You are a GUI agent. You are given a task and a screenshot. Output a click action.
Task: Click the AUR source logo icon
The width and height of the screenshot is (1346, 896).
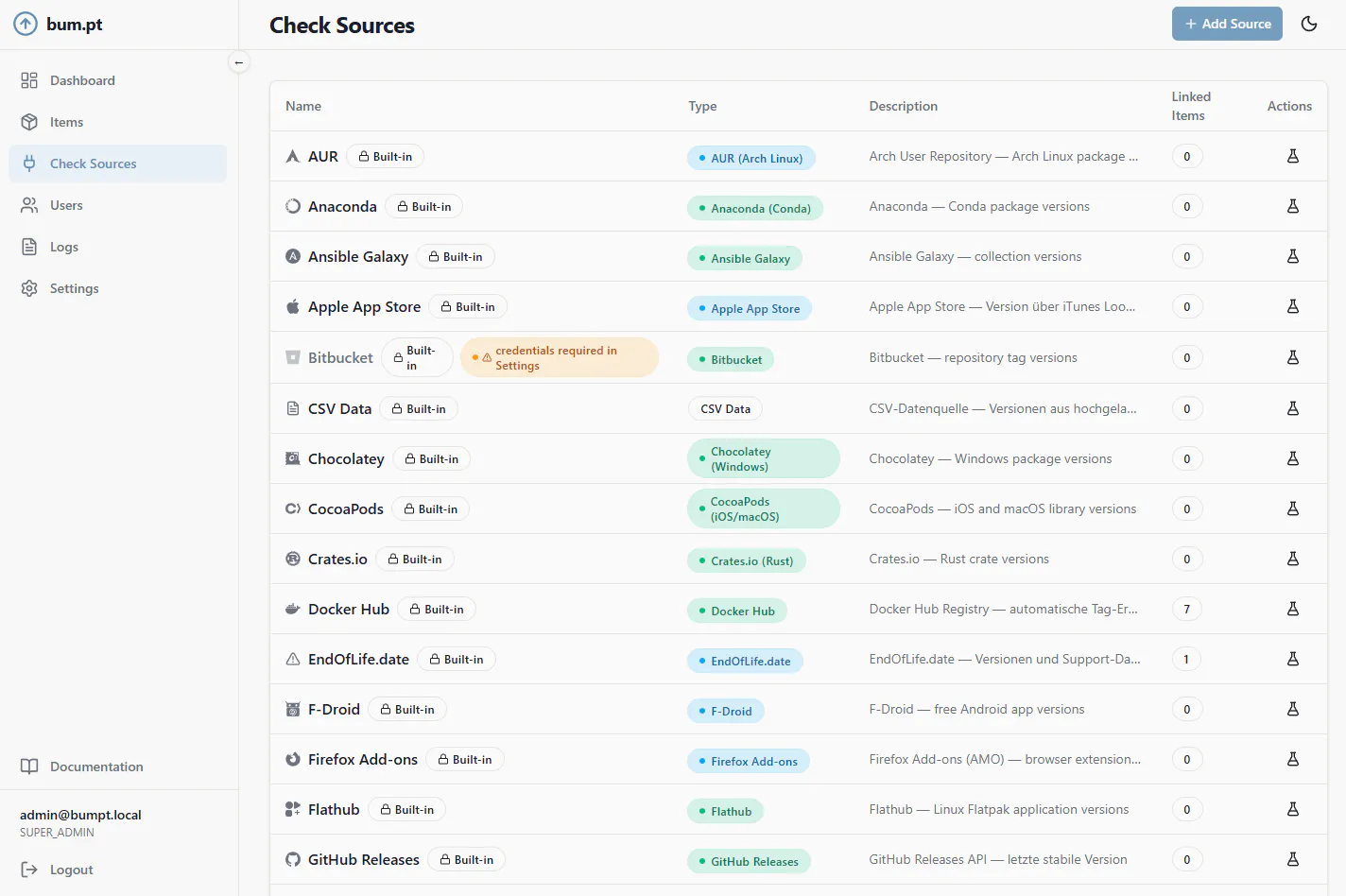[293, 156]
